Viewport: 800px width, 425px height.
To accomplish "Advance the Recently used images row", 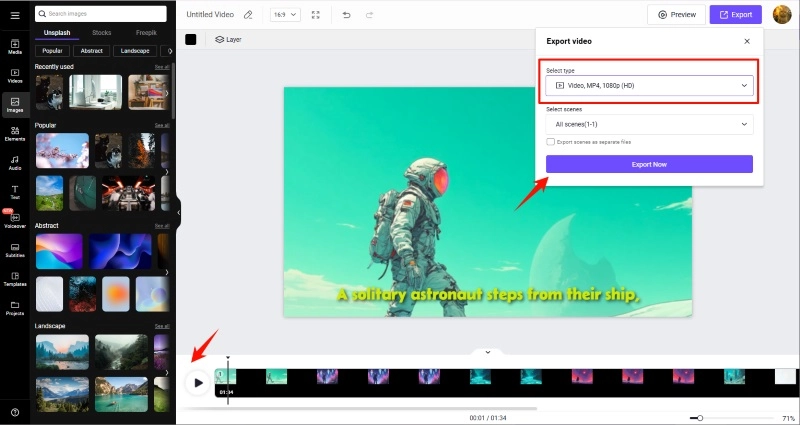I will click(x=167, y=93).
